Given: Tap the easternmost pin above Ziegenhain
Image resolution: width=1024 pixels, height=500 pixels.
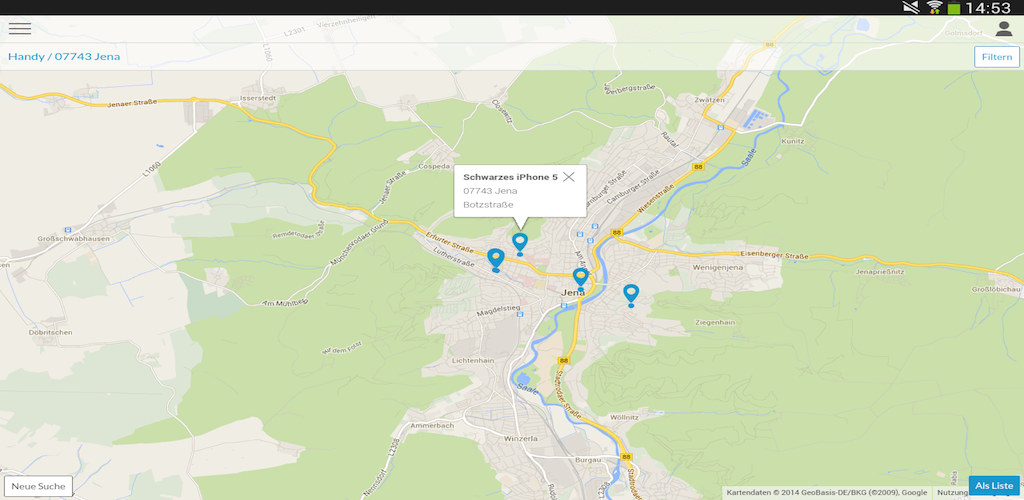Looking at the screenshot, I should tap(631, 294).
